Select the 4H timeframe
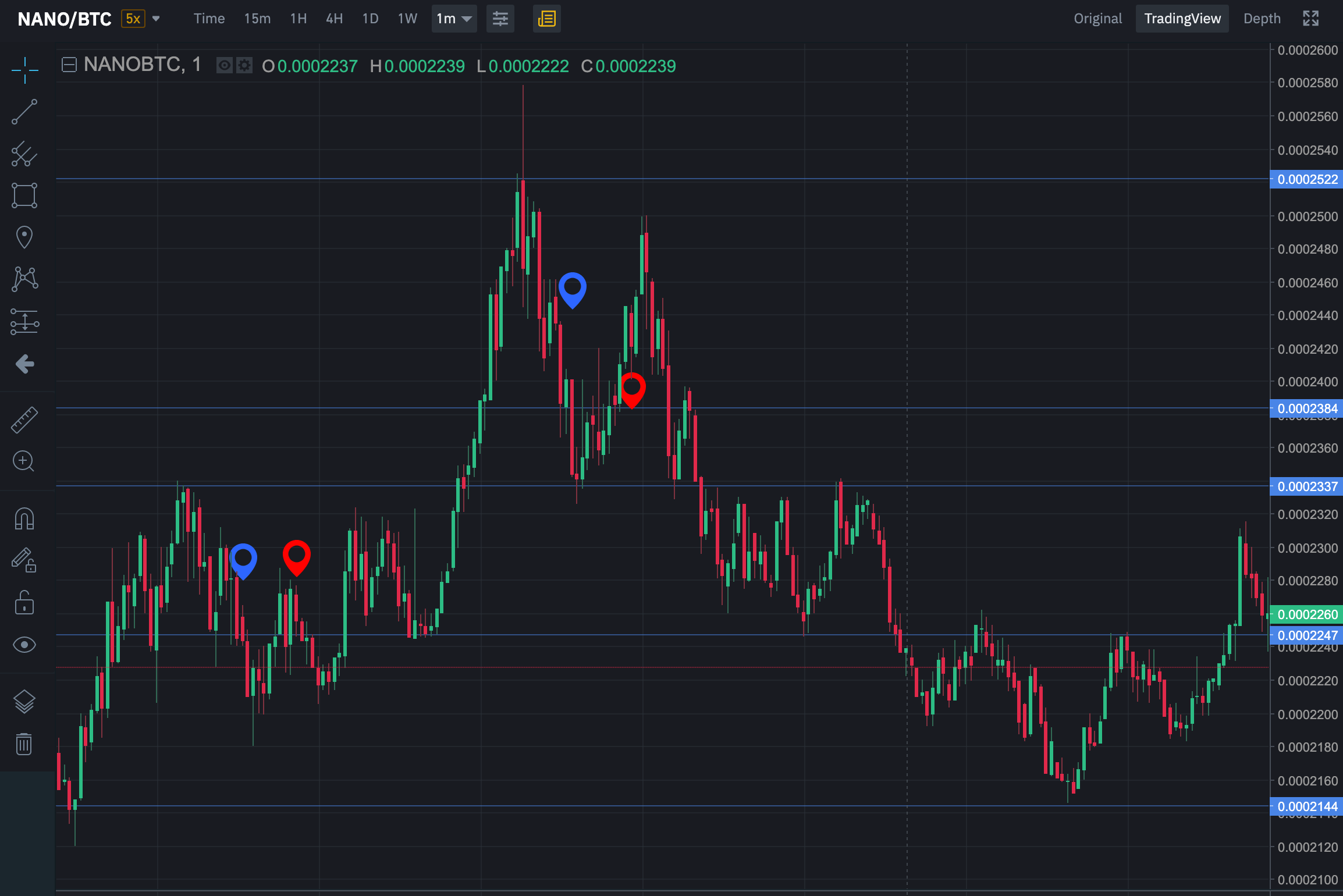 pos(334,19)
